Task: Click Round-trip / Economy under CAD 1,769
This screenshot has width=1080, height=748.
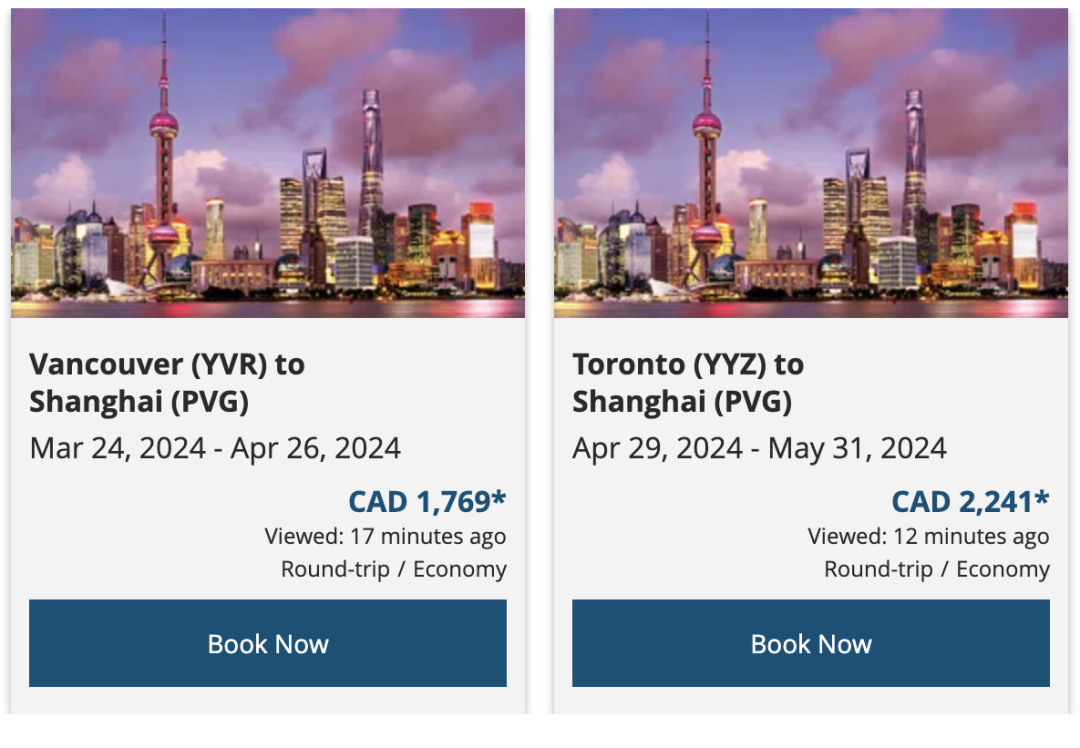Action: [393, 570]
